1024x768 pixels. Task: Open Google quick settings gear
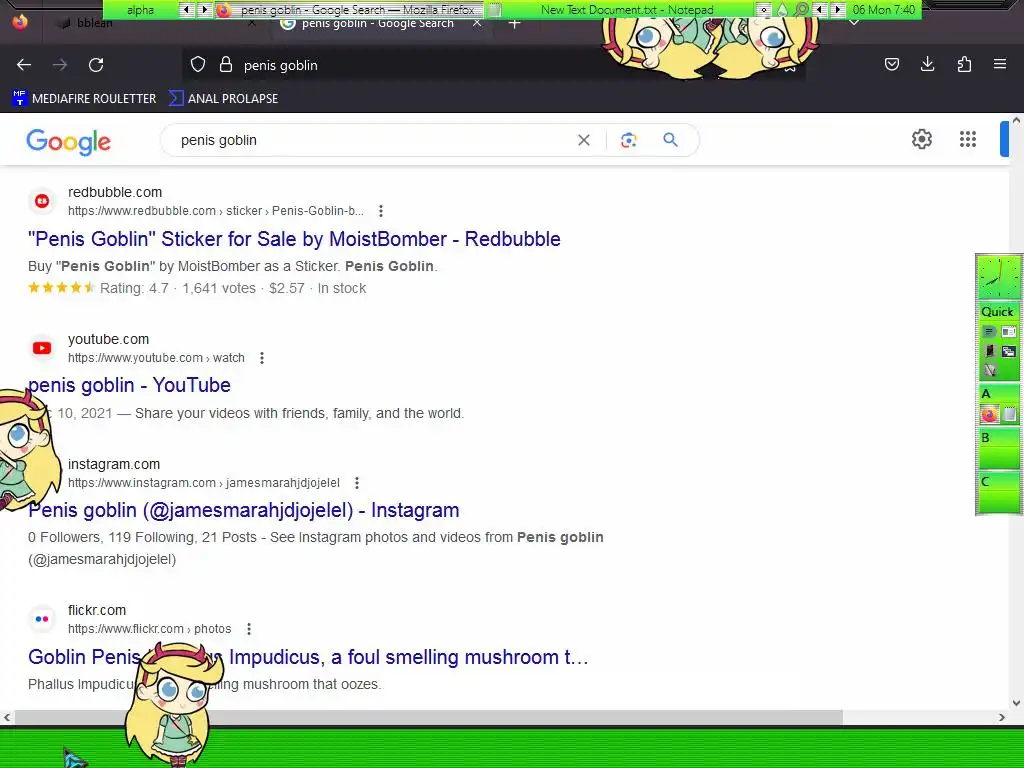tap(921, 139)
